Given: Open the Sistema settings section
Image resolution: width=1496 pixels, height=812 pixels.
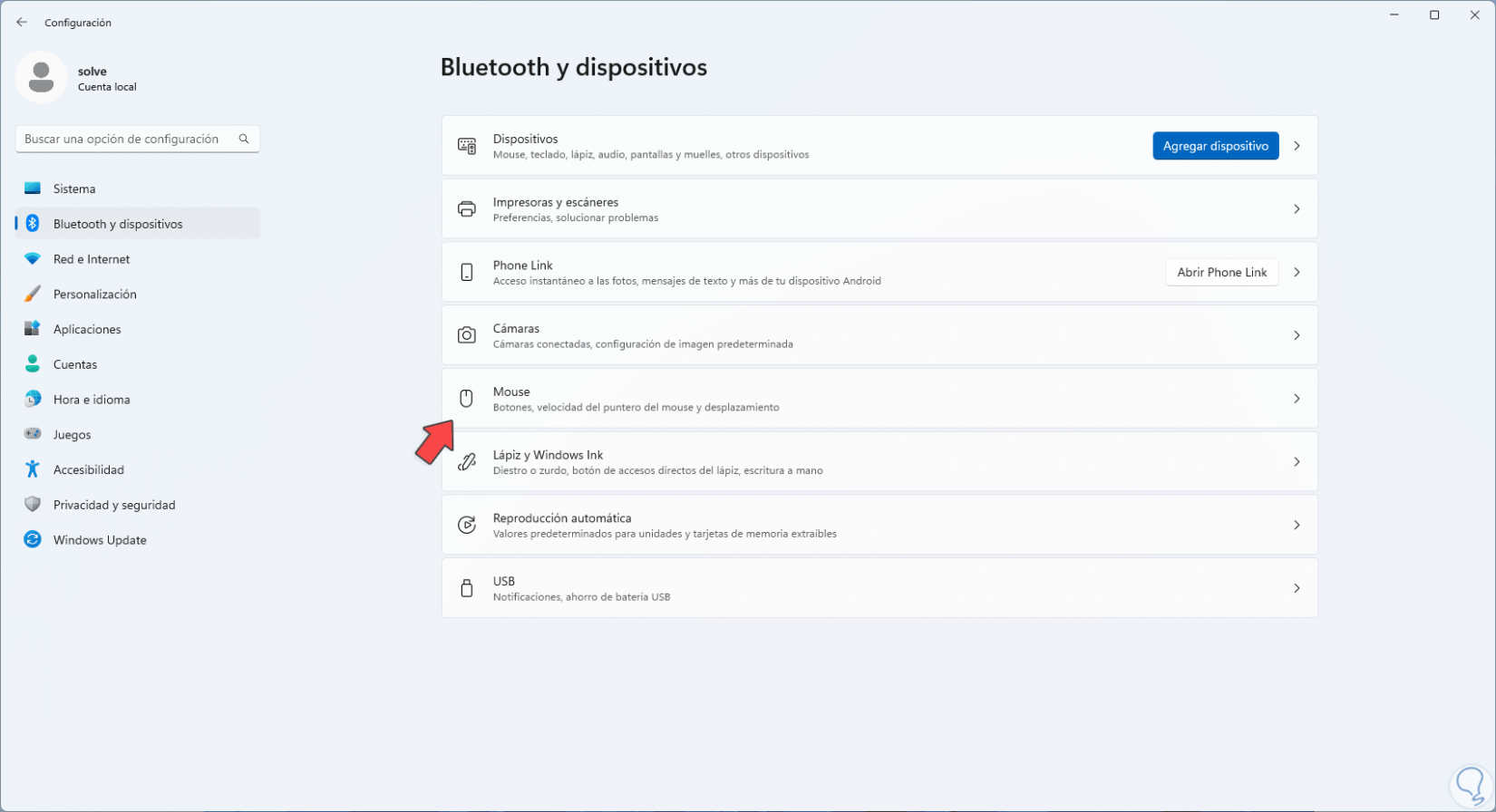Looking at the screenshot, I should click(74, 188).
